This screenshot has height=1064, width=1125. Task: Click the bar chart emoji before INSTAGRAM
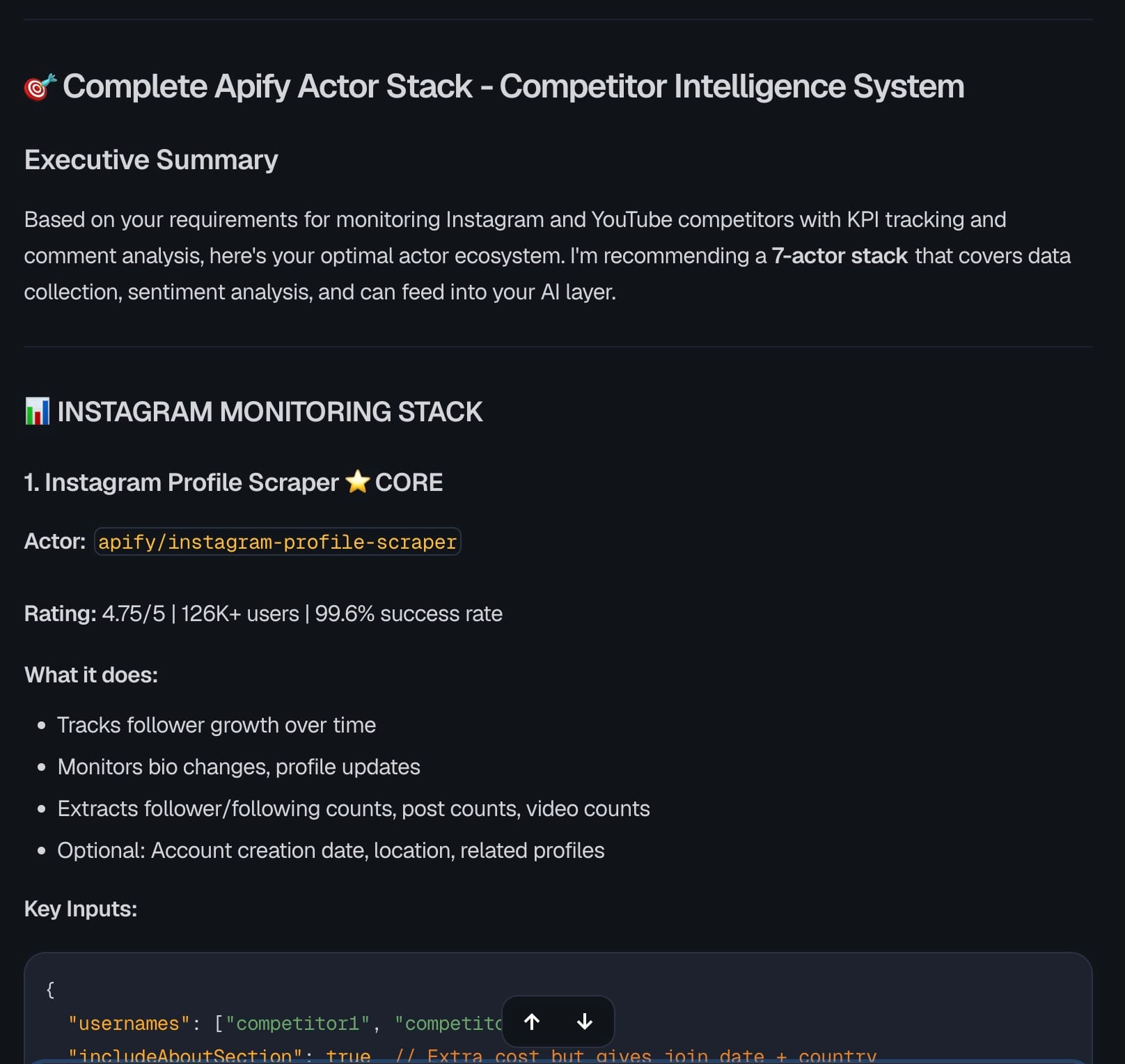(x=37, y=412)
